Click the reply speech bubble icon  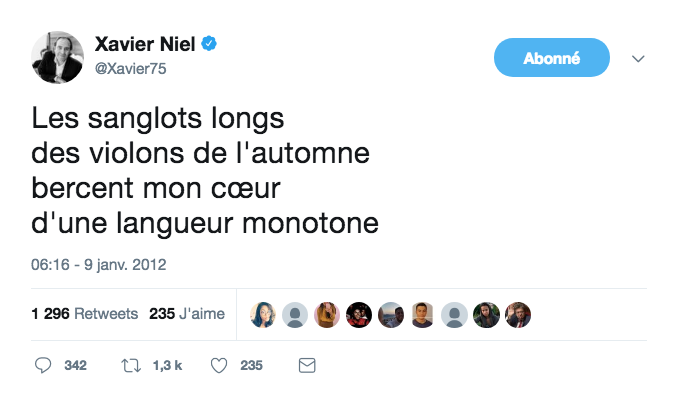tap(43, 366)
